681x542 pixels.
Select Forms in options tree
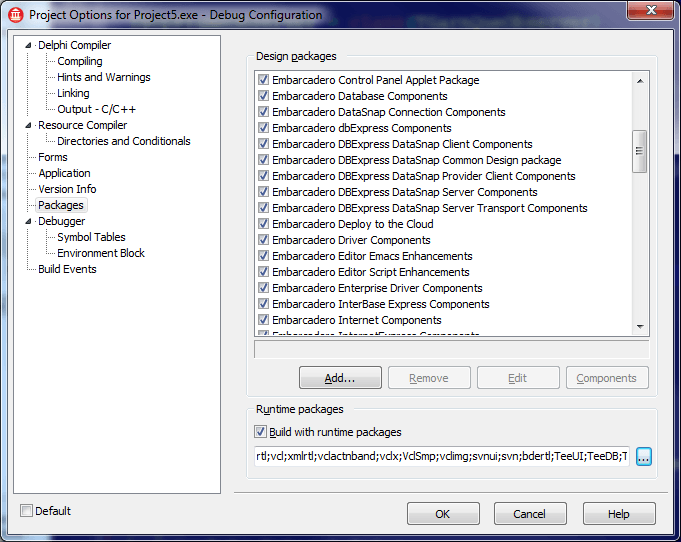click(53, 157)
